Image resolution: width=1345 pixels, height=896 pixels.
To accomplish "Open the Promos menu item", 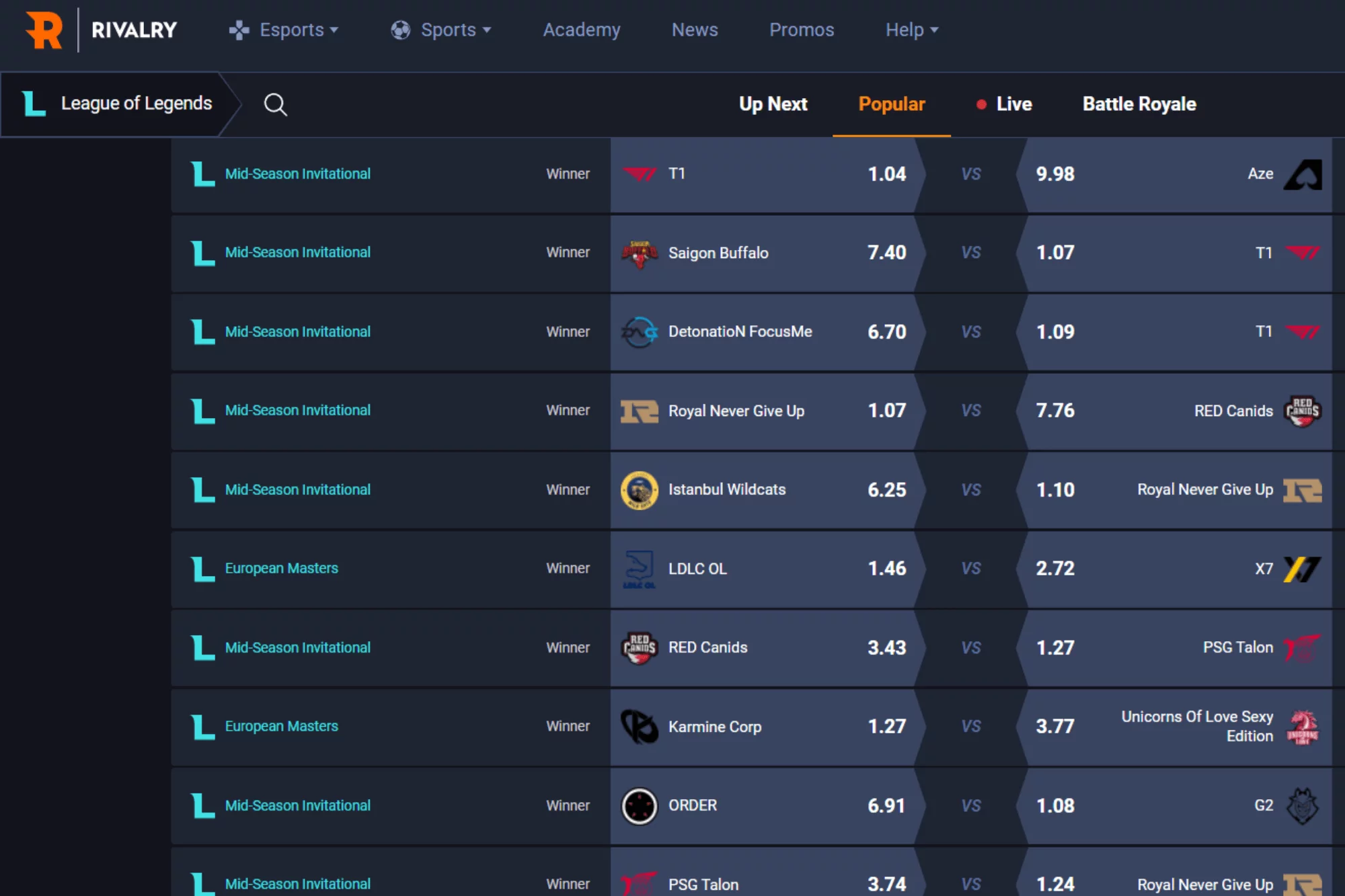I will pos(802,30).
